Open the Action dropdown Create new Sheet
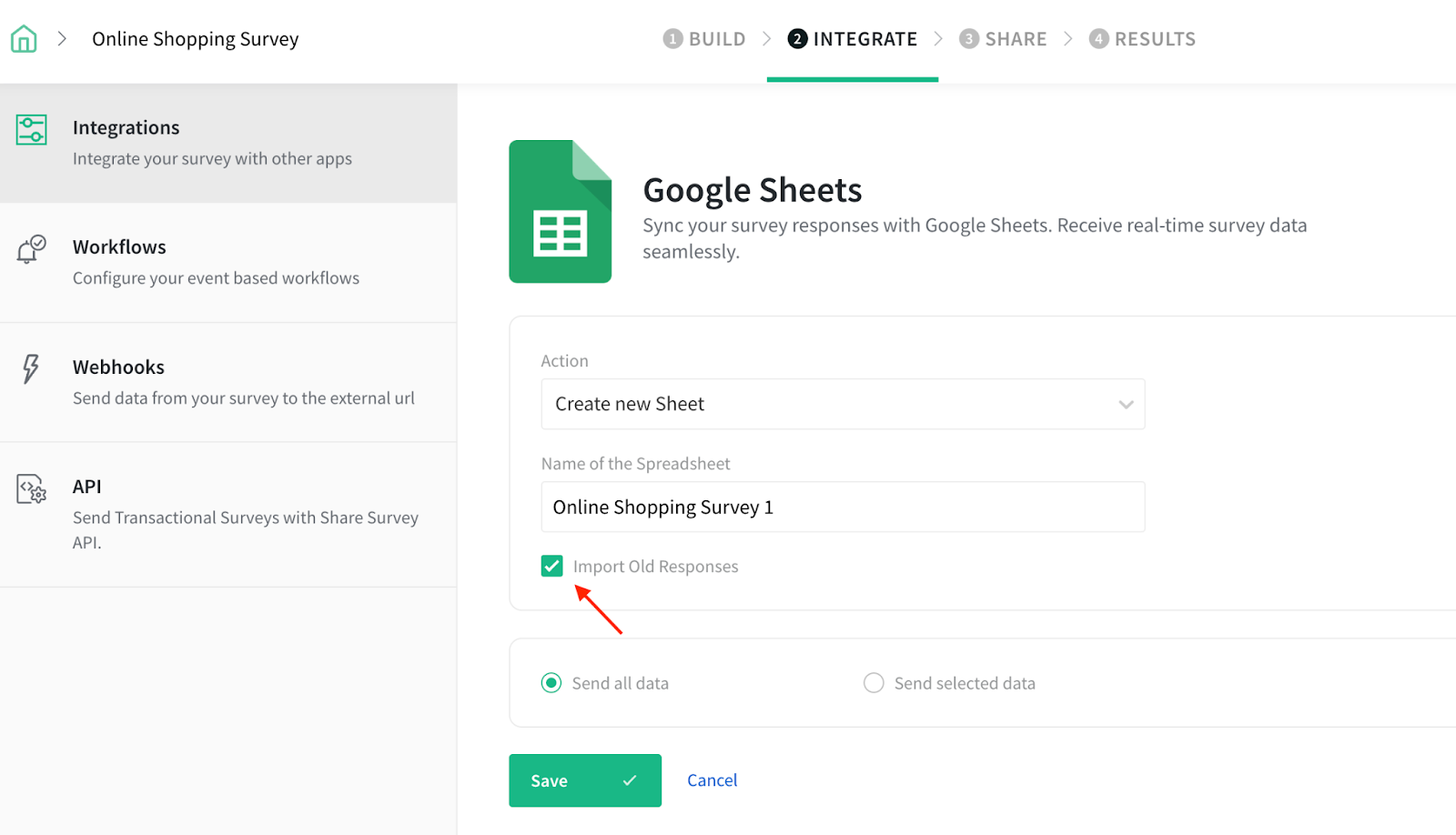Image resolution: width=1456 pixels, height=835 pixels. tap(843, 404)
